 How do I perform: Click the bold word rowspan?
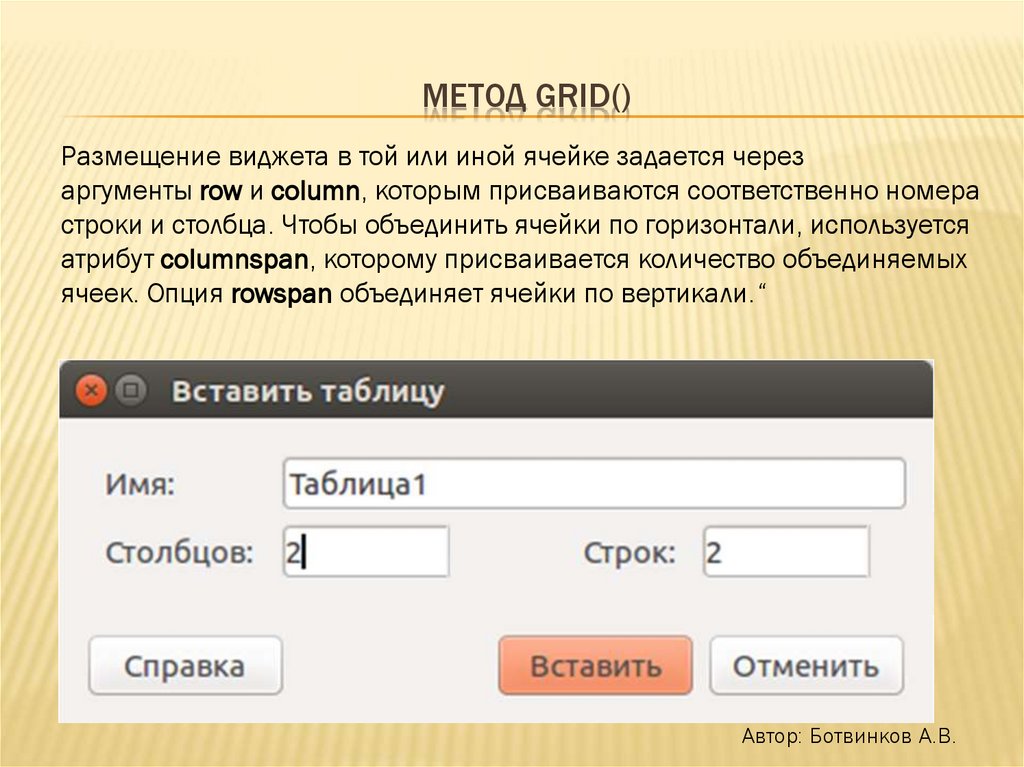click(x=281, y=294)
